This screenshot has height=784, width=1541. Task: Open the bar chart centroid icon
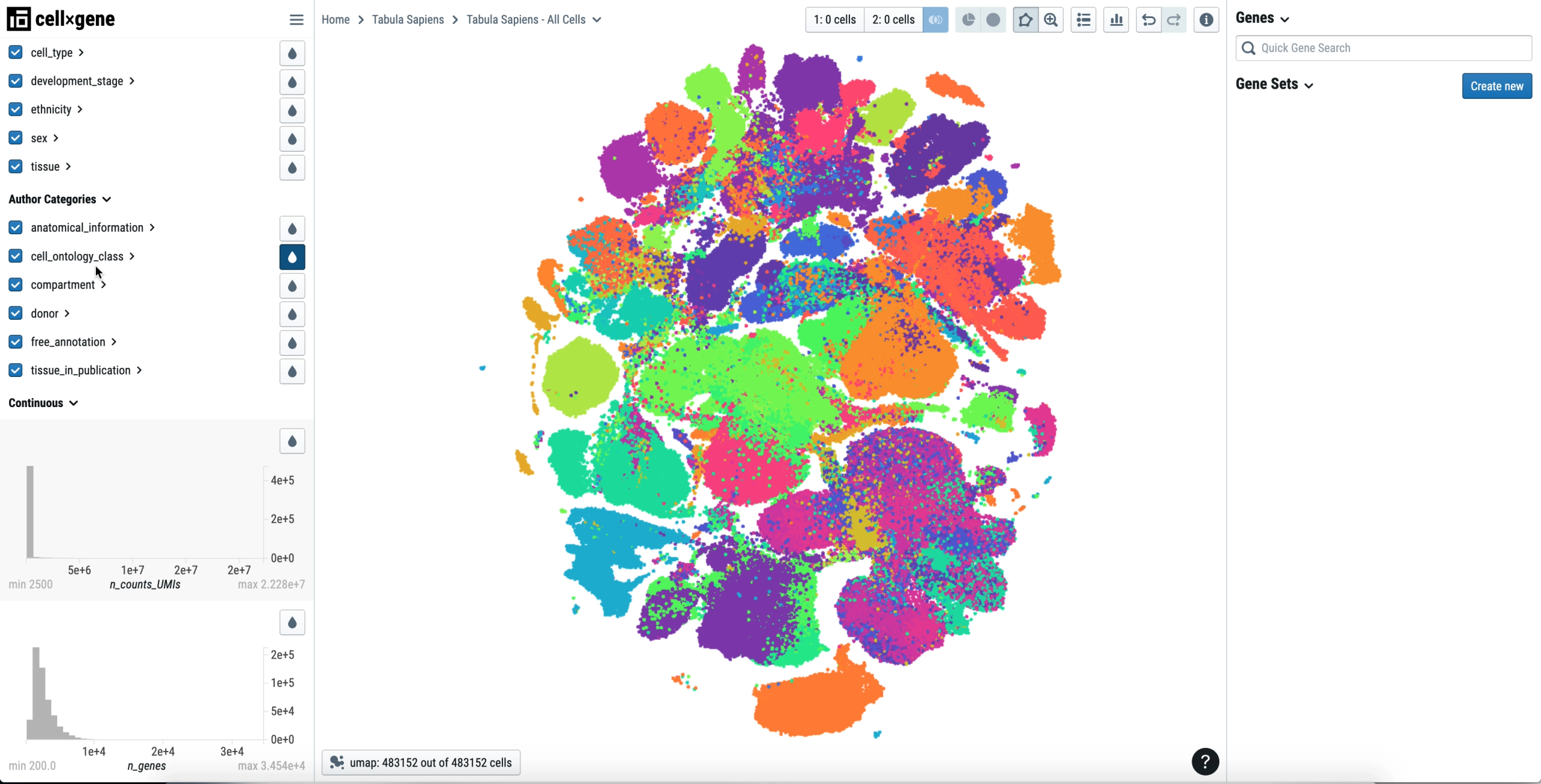tap(1116, 20)
